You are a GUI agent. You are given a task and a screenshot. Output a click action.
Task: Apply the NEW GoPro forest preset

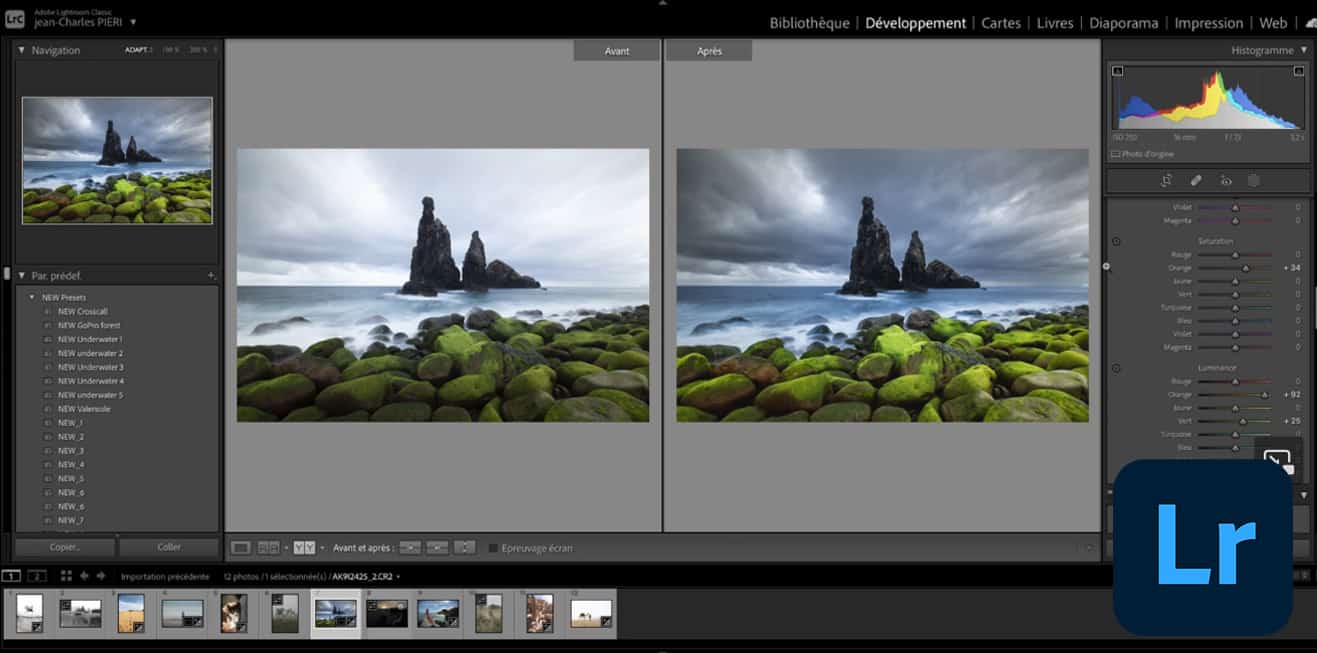tap(88, 325)
